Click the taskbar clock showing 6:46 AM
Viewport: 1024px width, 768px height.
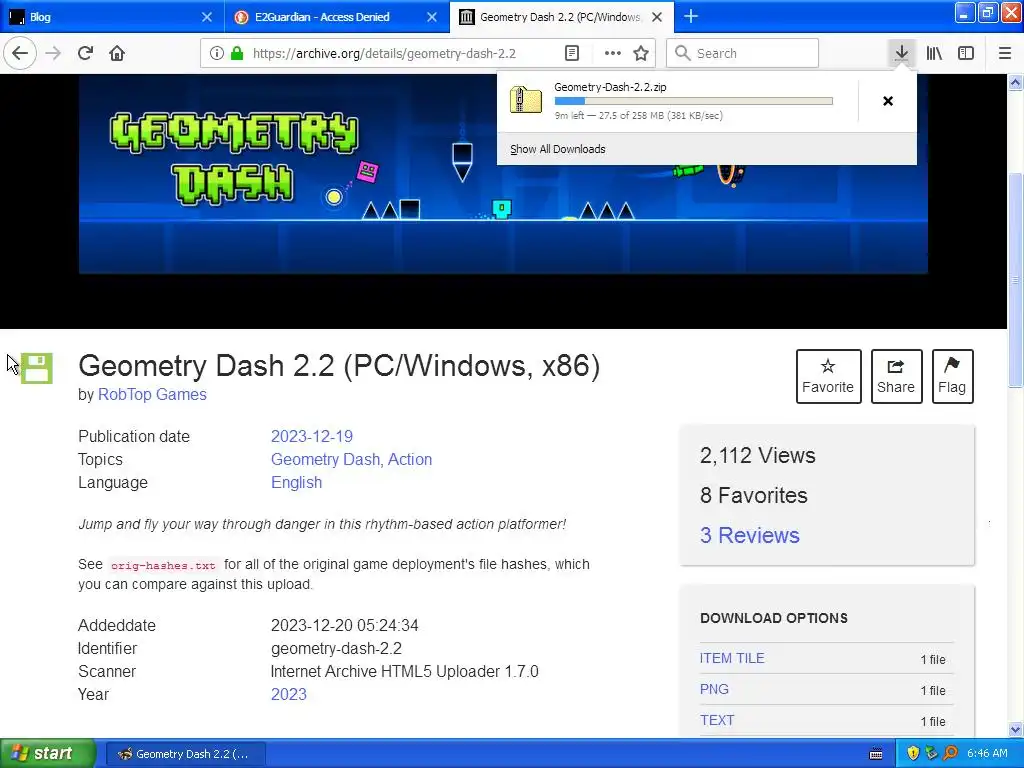point(987,753)
